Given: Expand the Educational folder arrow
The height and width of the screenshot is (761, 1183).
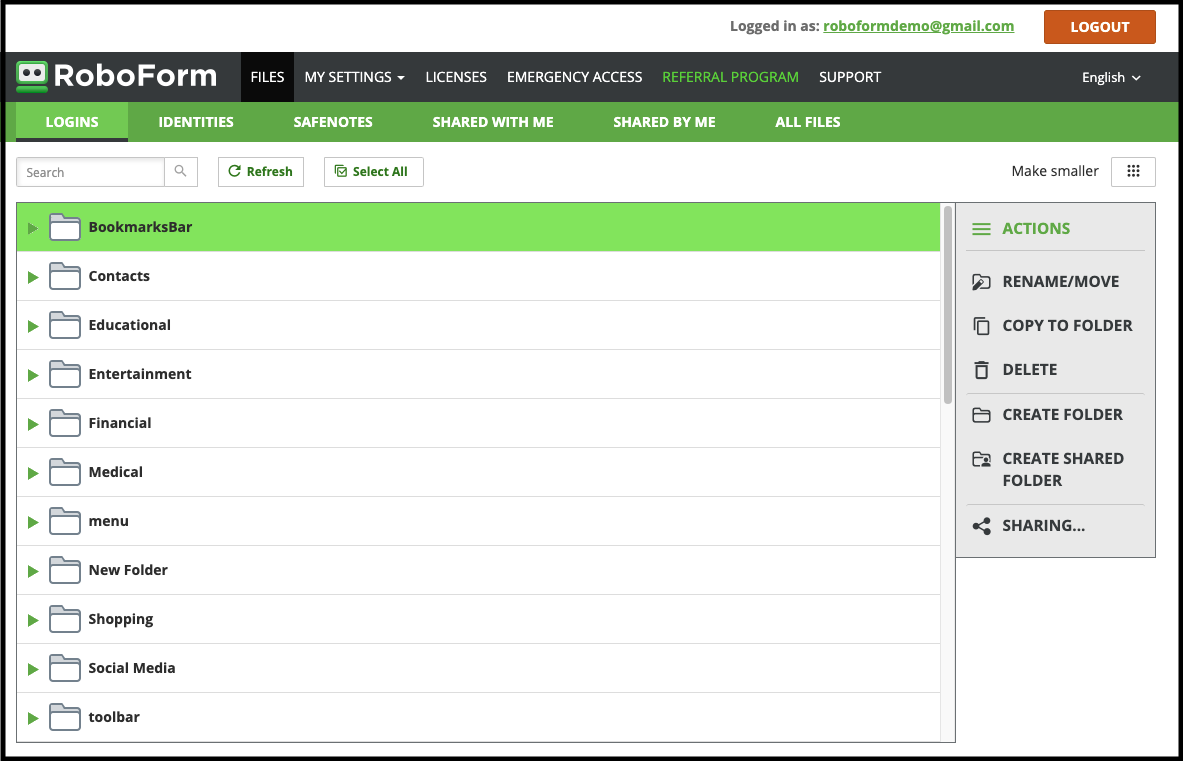Looking at the screenshot, I should pyautogui.click(x=32, y=326).
